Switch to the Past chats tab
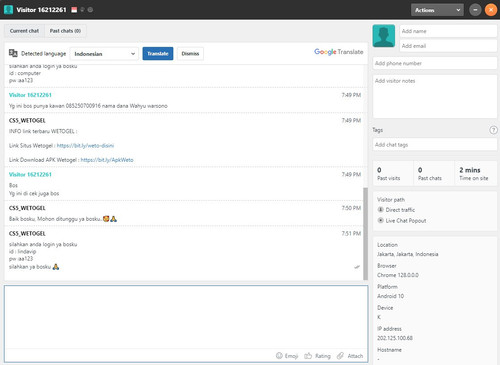This screenshot has height=365, width=500. tap(65, 31)
